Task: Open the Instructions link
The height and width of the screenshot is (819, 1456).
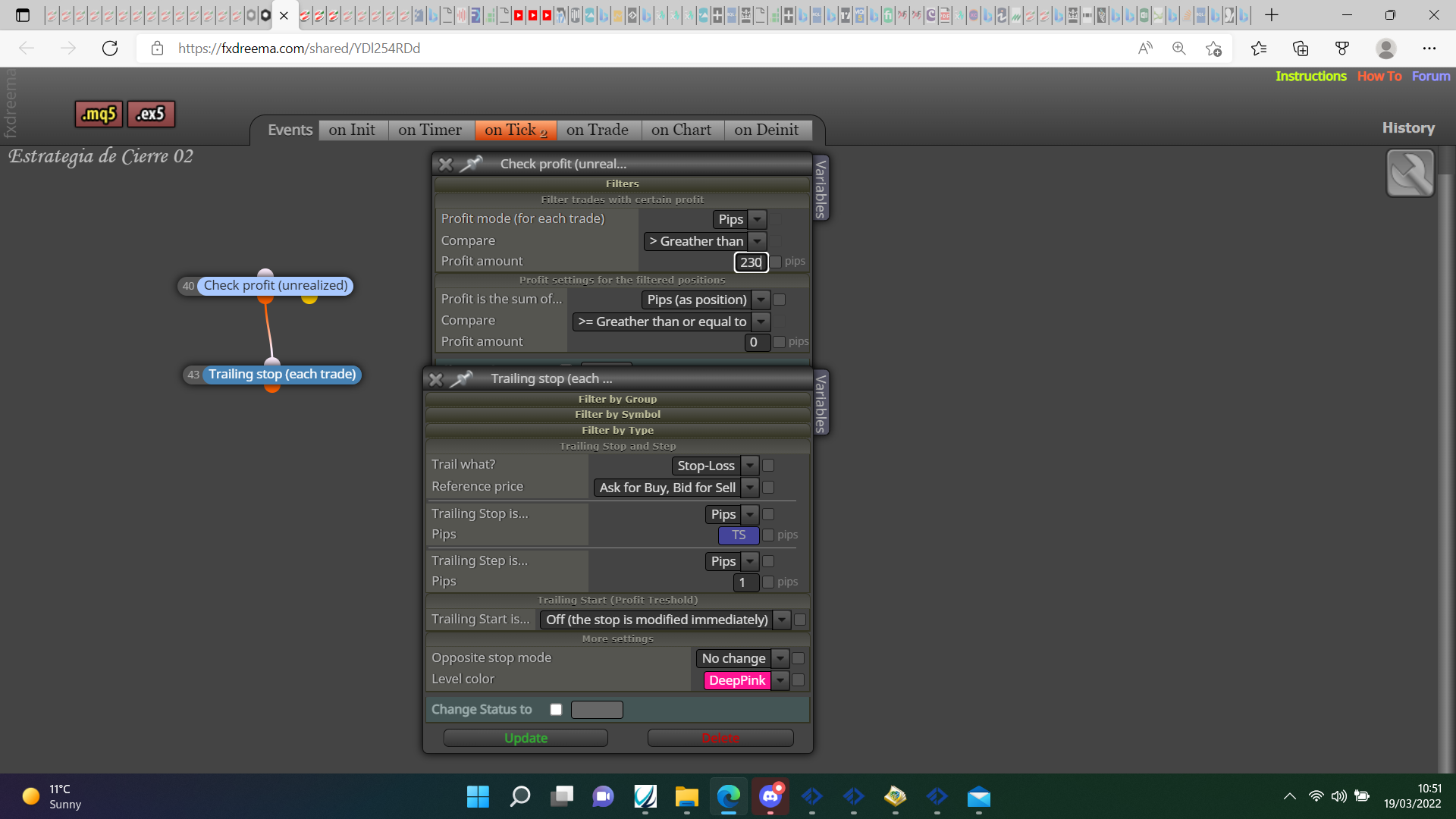Action: [x=1311, y=76]
